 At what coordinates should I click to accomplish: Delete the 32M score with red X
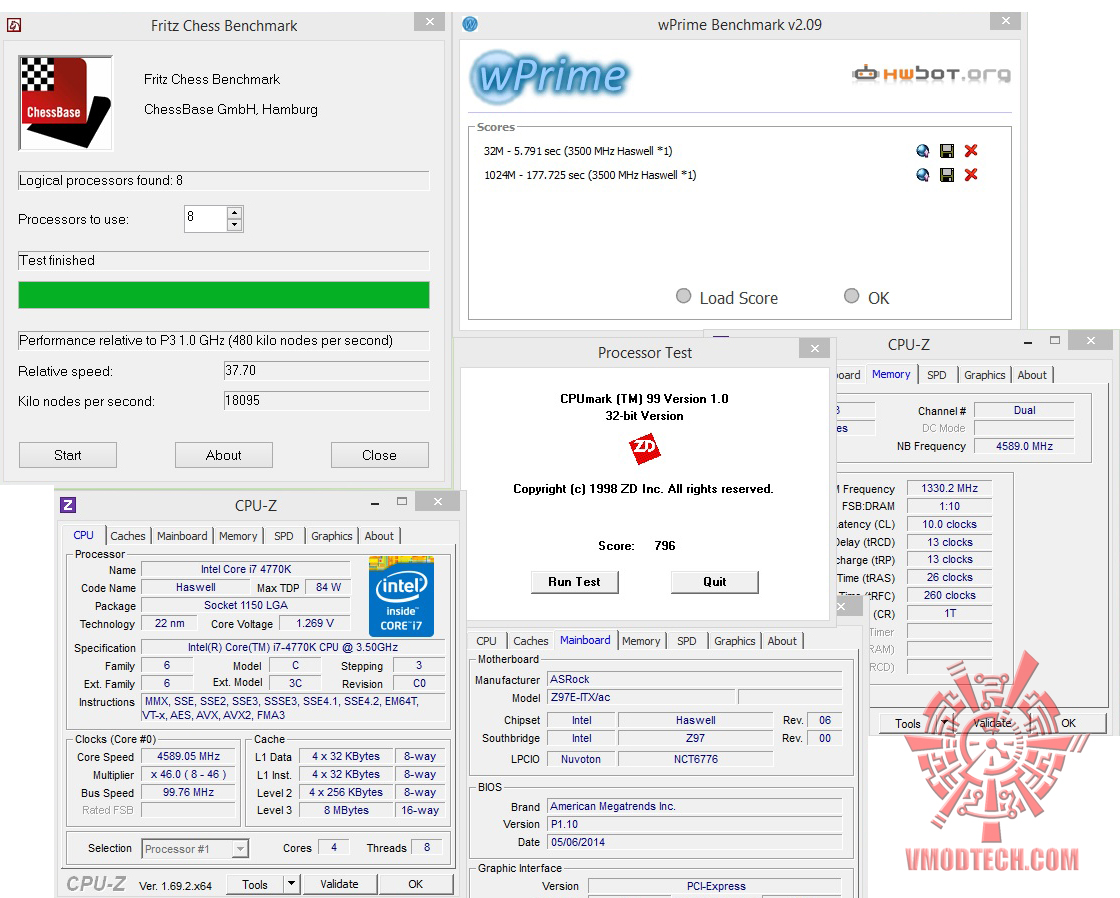tap(971, 151)
